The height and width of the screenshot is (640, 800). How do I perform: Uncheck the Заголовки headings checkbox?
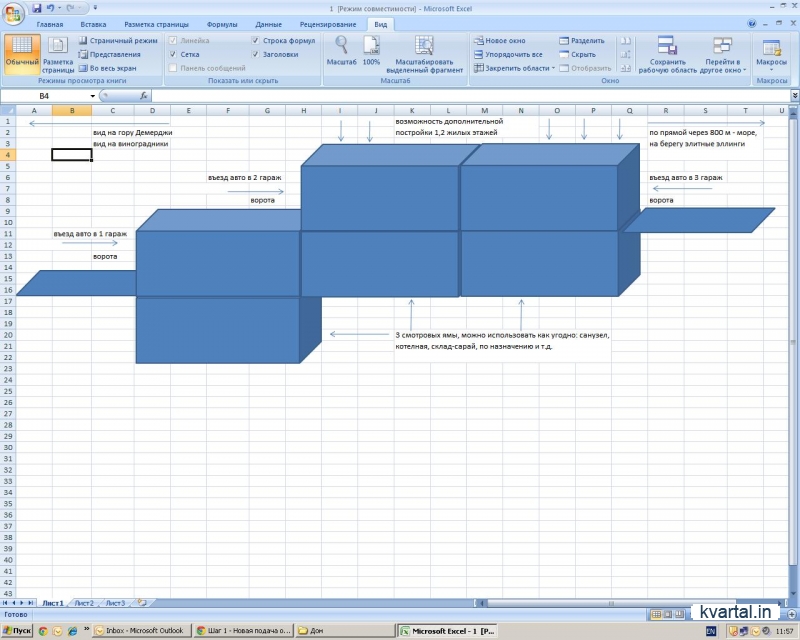256,55
